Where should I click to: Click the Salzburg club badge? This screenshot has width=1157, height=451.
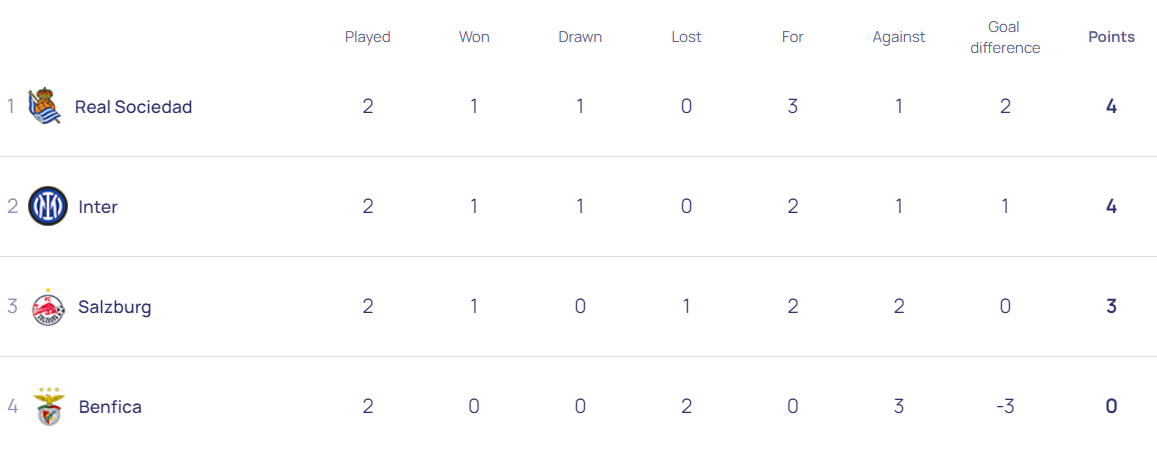[x=48, y=306]
